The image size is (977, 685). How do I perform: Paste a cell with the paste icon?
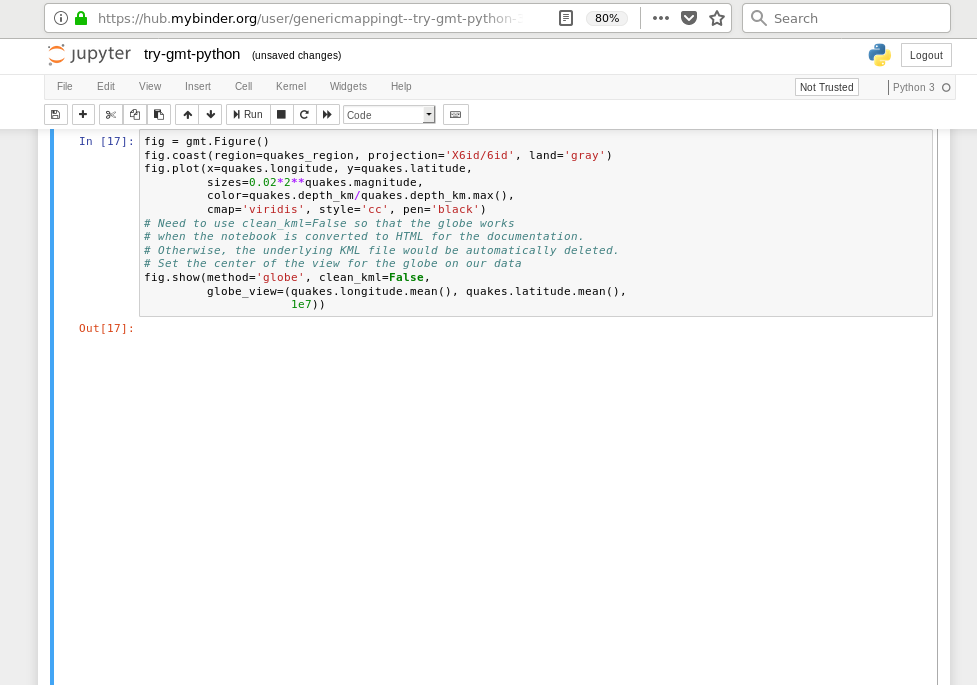(x=158, y=114)
